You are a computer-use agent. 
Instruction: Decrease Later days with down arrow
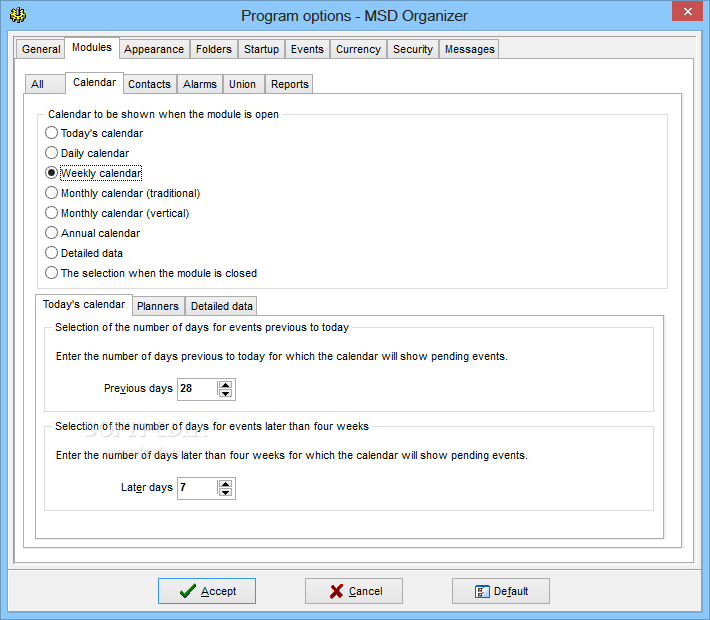[x=225, y=492]
